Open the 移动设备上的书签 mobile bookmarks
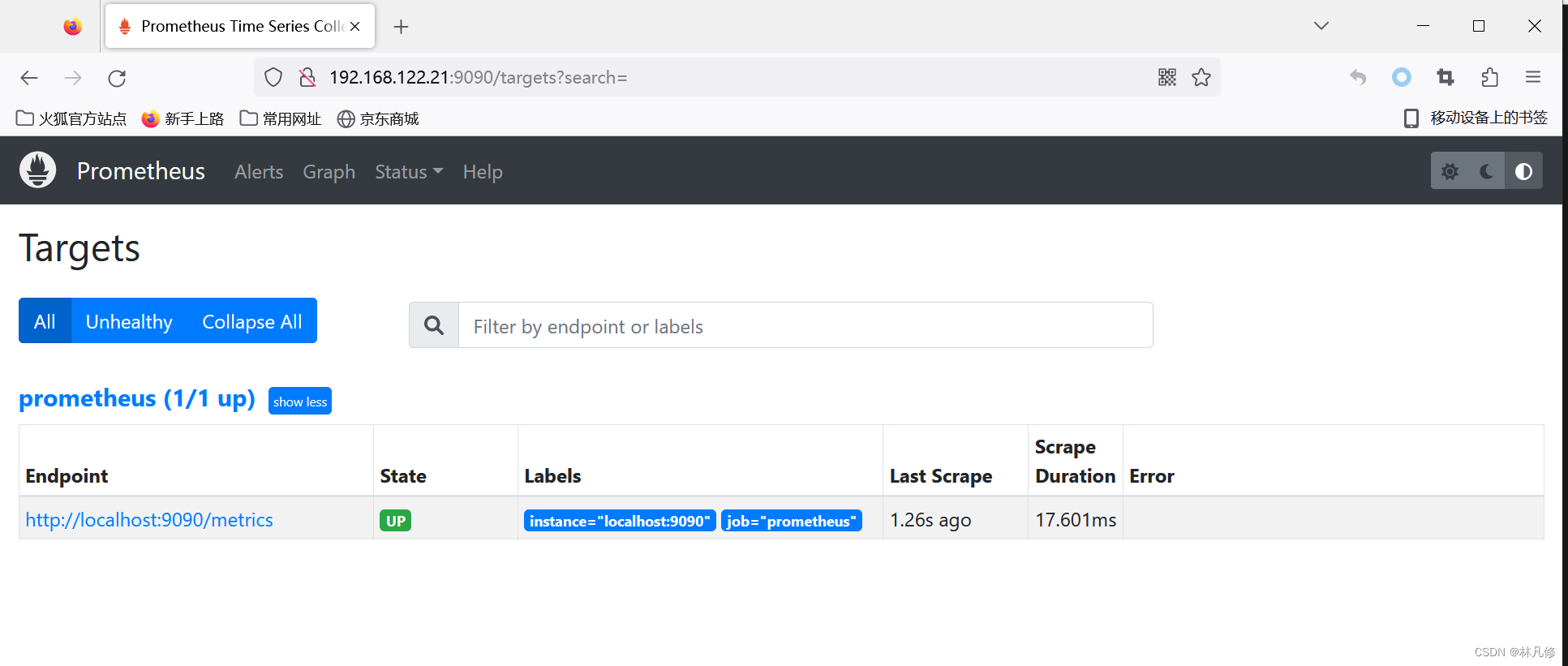The width and height of the screenshot is (1568, 666). tap(1476, 118)
